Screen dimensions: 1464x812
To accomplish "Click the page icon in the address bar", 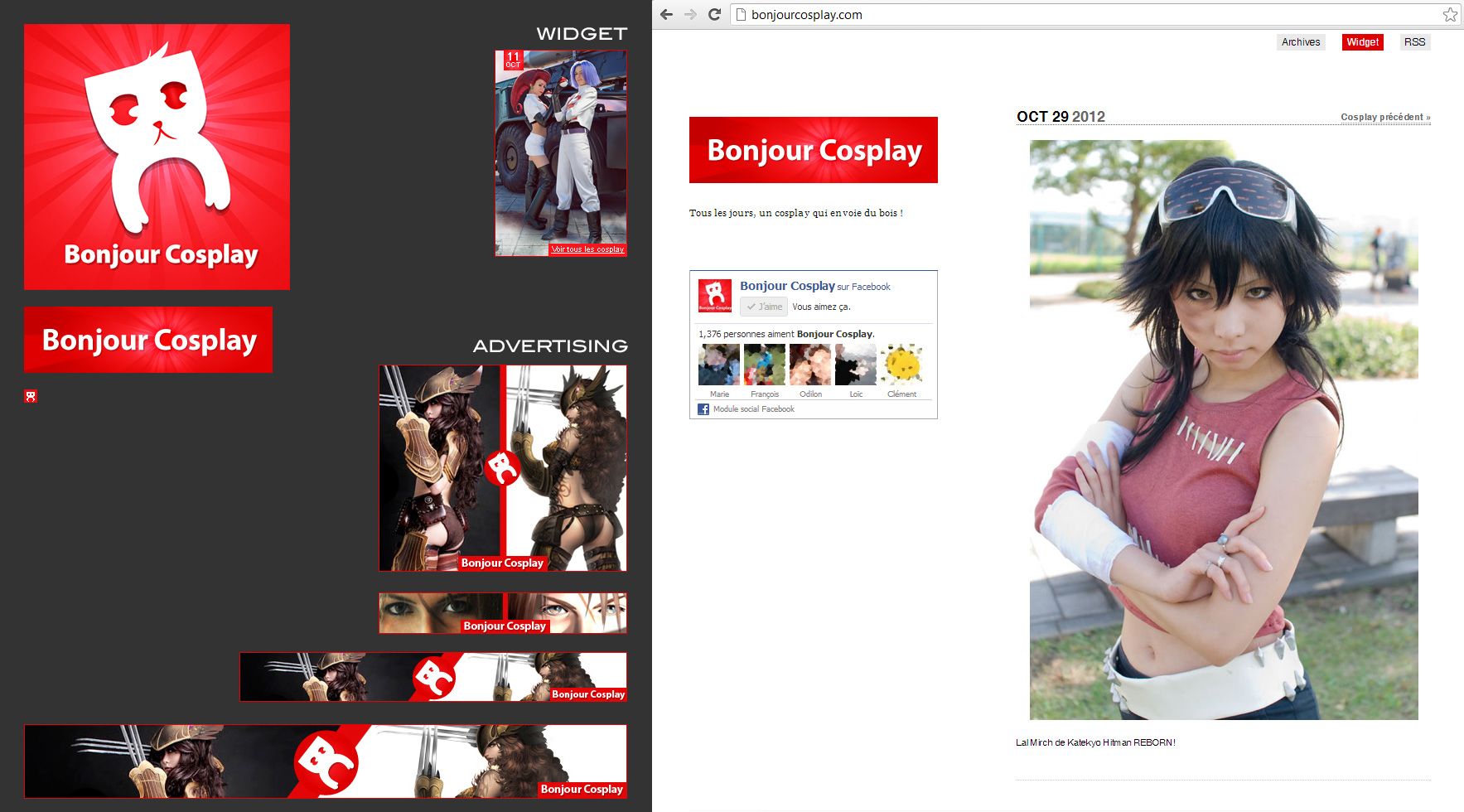I will click(742, 14).
